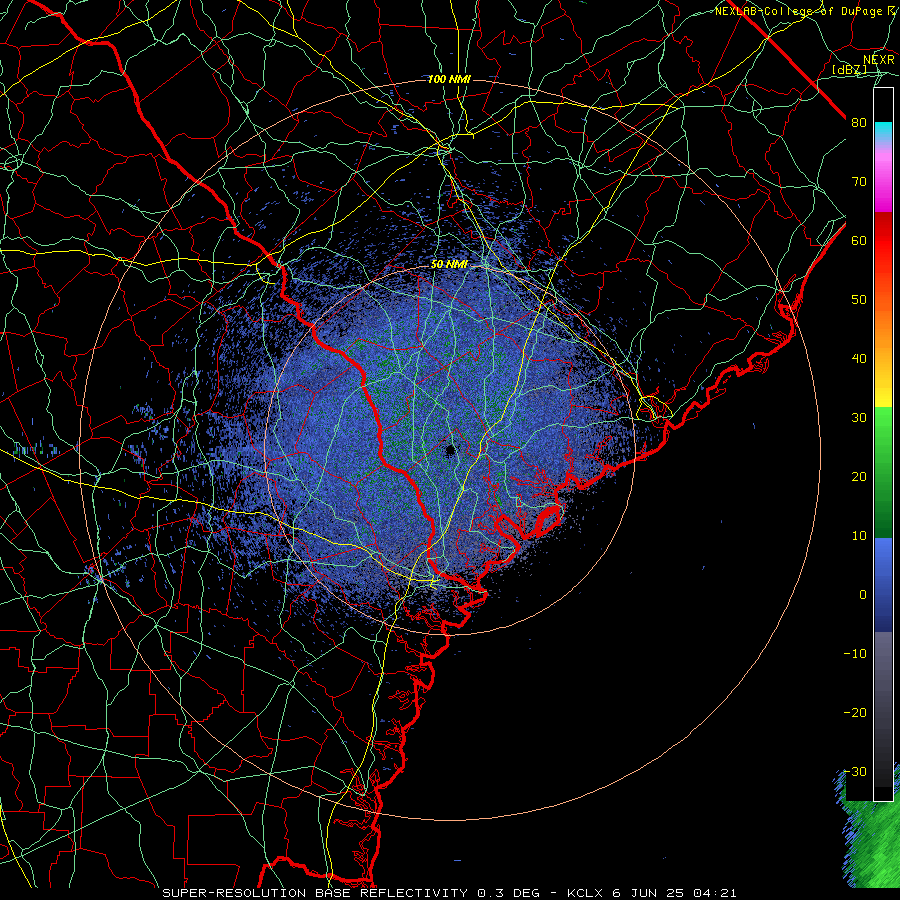Click the "50 NMI" range ring label

[449, 265]
